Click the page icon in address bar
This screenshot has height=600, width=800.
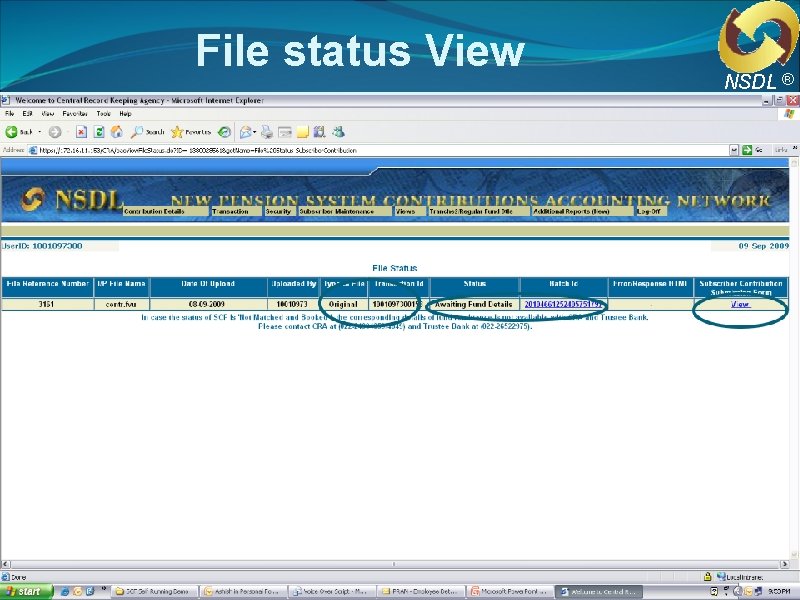pyautogui.click(x=33, y=150)
